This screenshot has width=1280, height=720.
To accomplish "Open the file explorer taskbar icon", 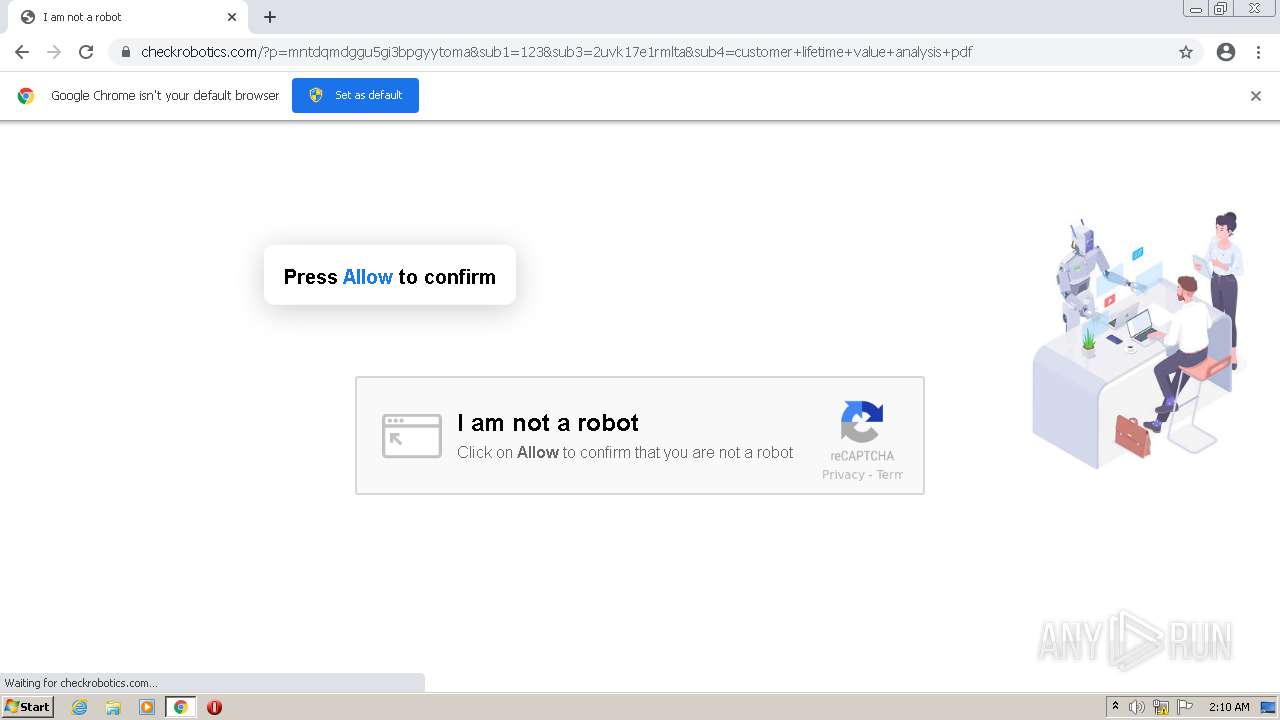I will [x=113, y=707].
